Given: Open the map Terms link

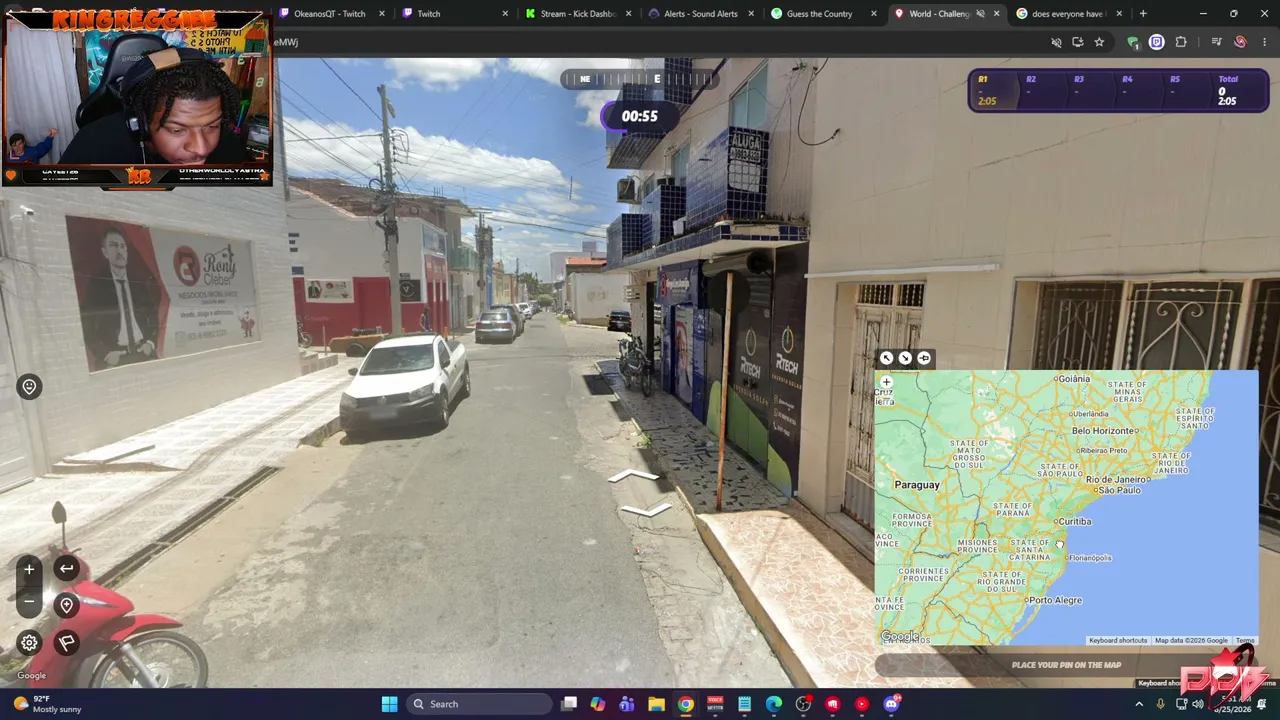Looking at the screenshot, I should [x=1244, y=640].
